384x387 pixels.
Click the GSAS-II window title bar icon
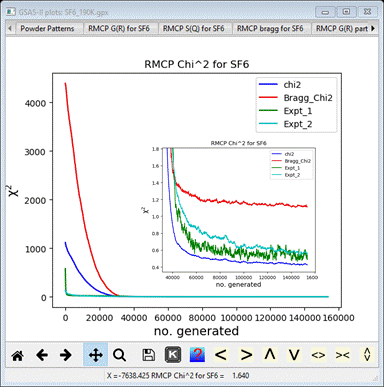coord(11,12)
